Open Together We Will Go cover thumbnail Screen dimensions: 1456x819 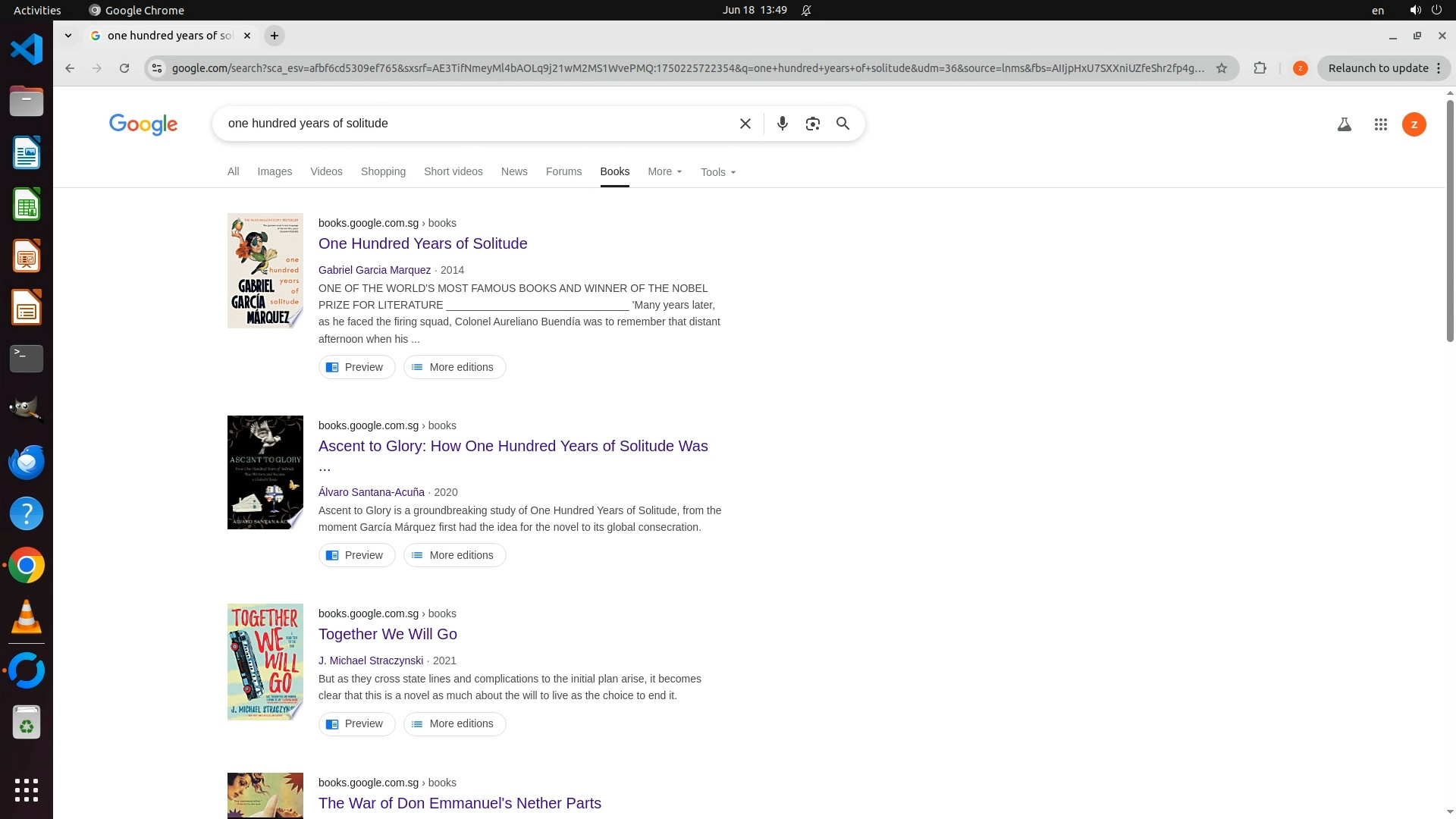pyautogui.click(x=265, y=661)
